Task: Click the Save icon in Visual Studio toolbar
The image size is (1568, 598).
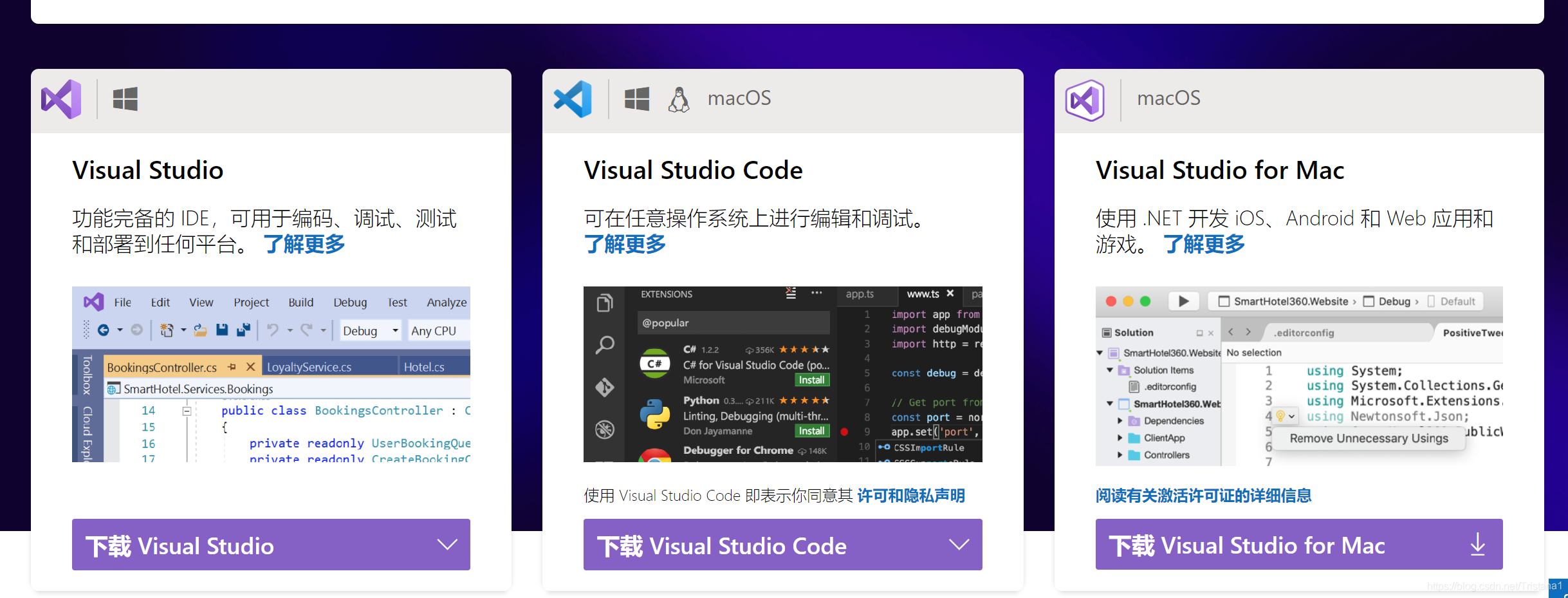Action: click(222, 330)
